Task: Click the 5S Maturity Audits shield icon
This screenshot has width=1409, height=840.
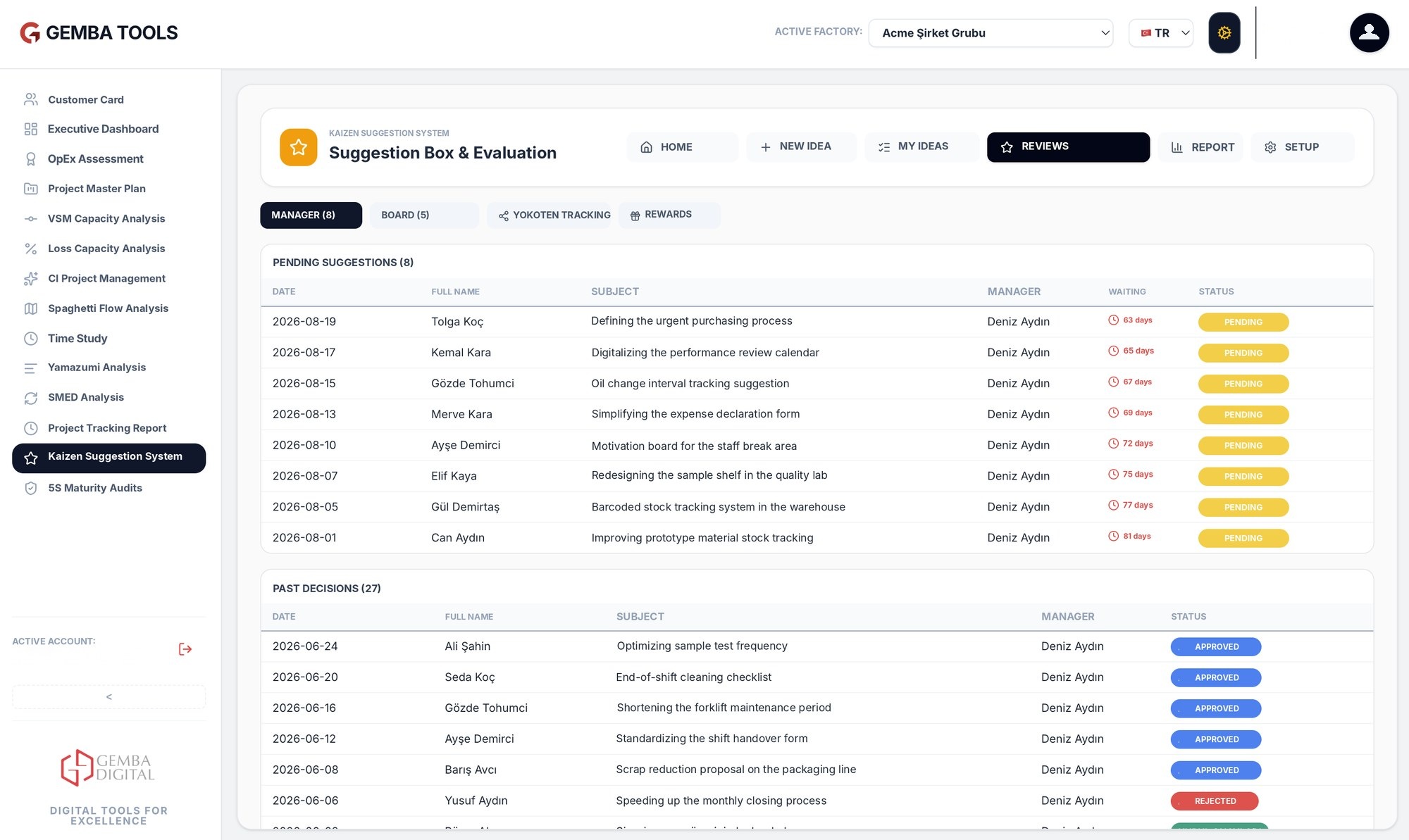Action: coord(30,488)
